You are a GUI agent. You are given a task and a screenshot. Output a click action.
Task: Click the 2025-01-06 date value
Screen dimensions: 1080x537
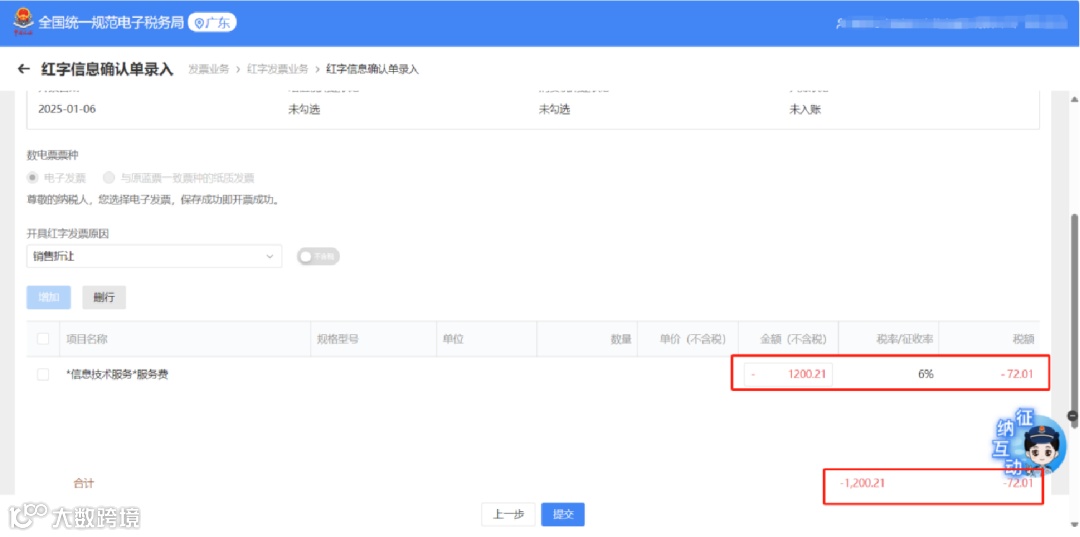point(67,109)
